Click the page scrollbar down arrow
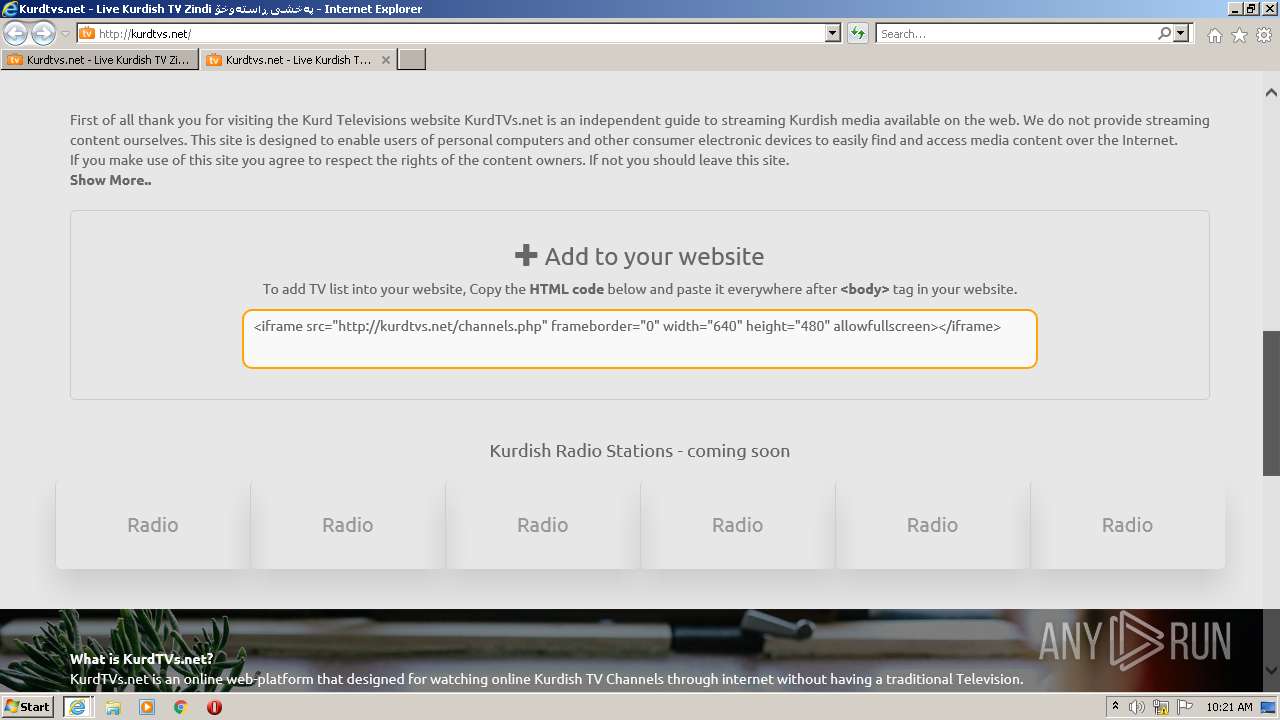This screenshot has width=1280, height=720. [x=1271, y=671]
